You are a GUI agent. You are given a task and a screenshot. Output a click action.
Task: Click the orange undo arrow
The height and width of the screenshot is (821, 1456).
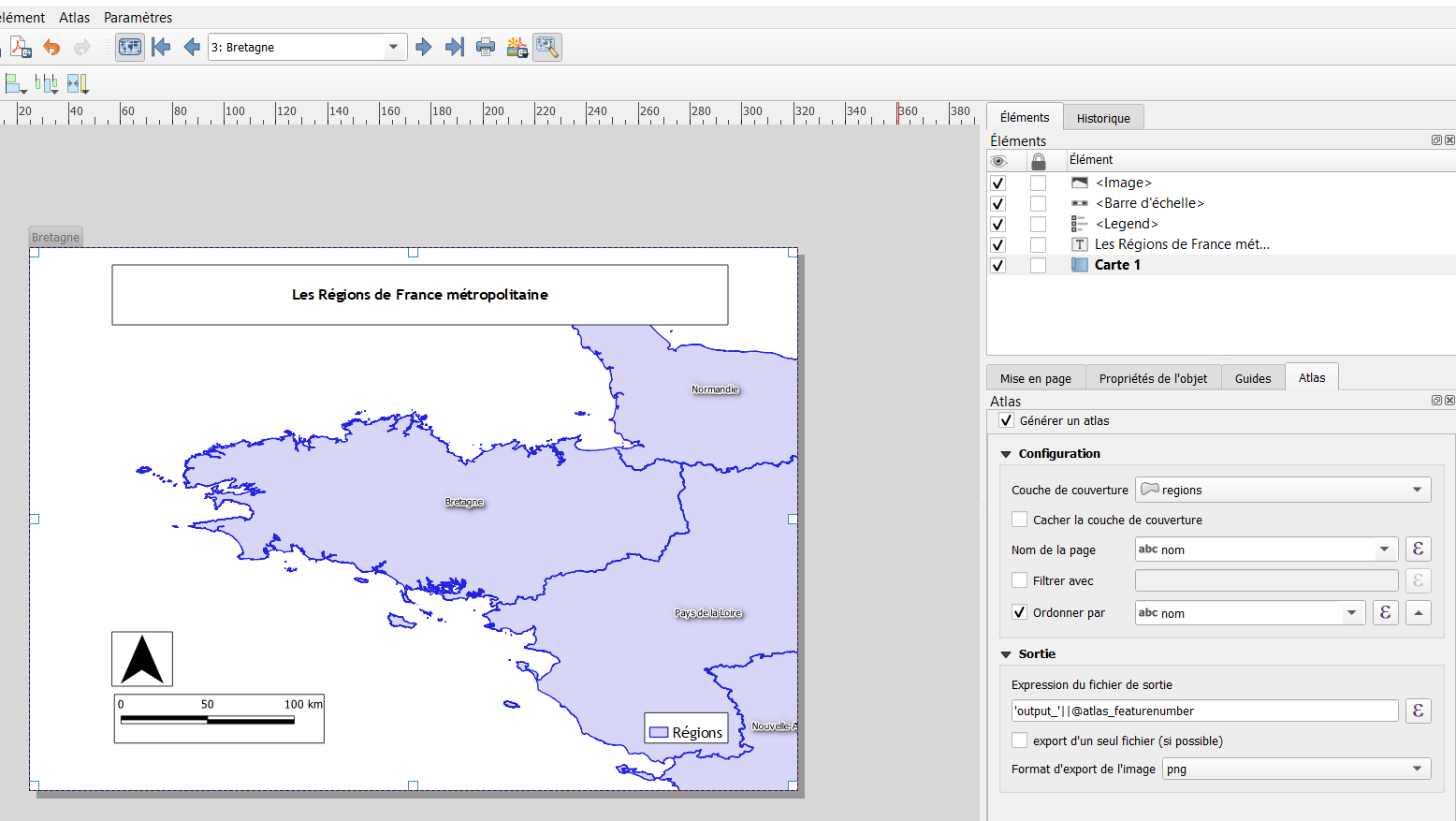pyautogui.click(x=51, y=47)
